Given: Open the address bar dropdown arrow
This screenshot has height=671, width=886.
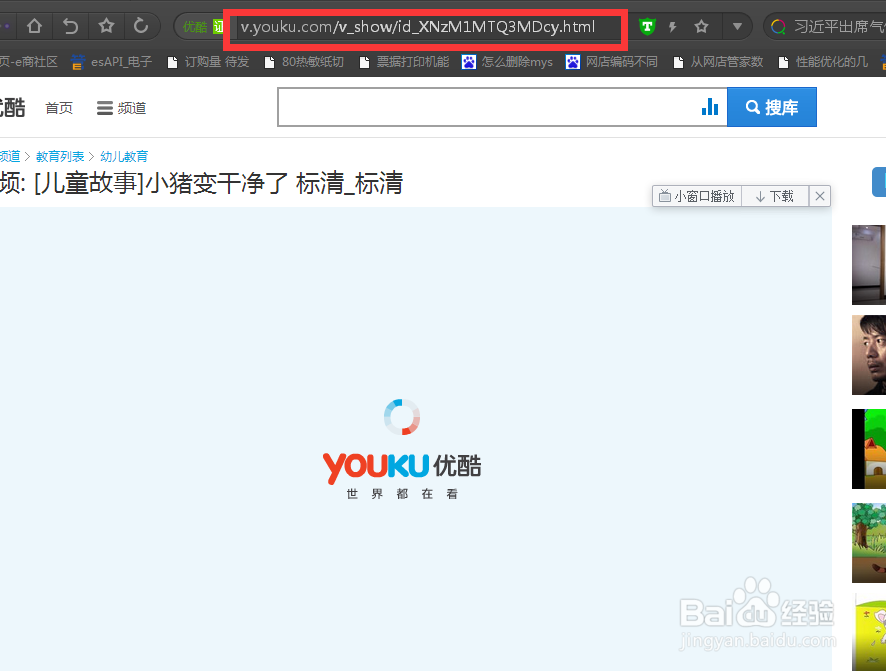Looking at the screenshot, I should pos(737,27).
